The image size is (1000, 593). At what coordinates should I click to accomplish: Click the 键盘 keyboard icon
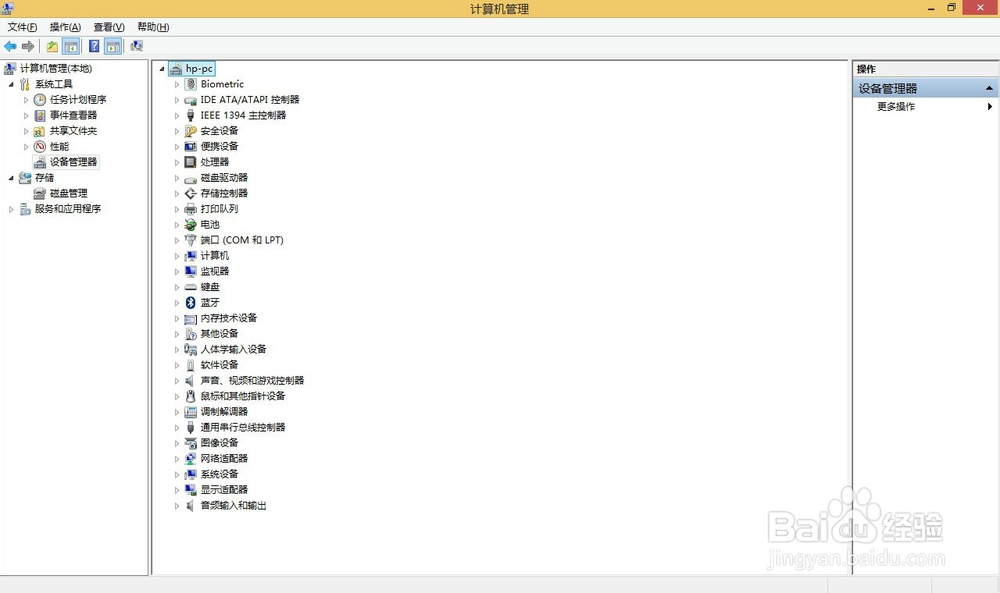(x=190, y=287)
